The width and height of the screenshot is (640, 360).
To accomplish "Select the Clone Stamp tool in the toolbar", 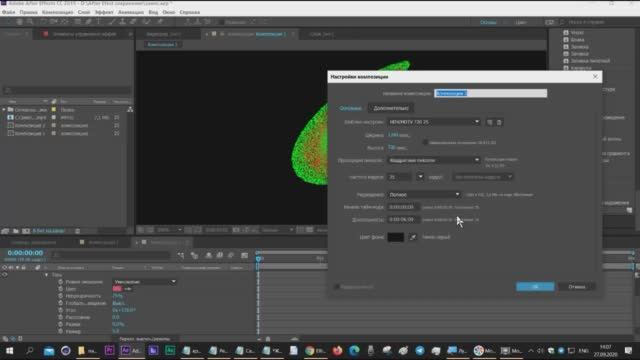I will click(x=122, y=22).
